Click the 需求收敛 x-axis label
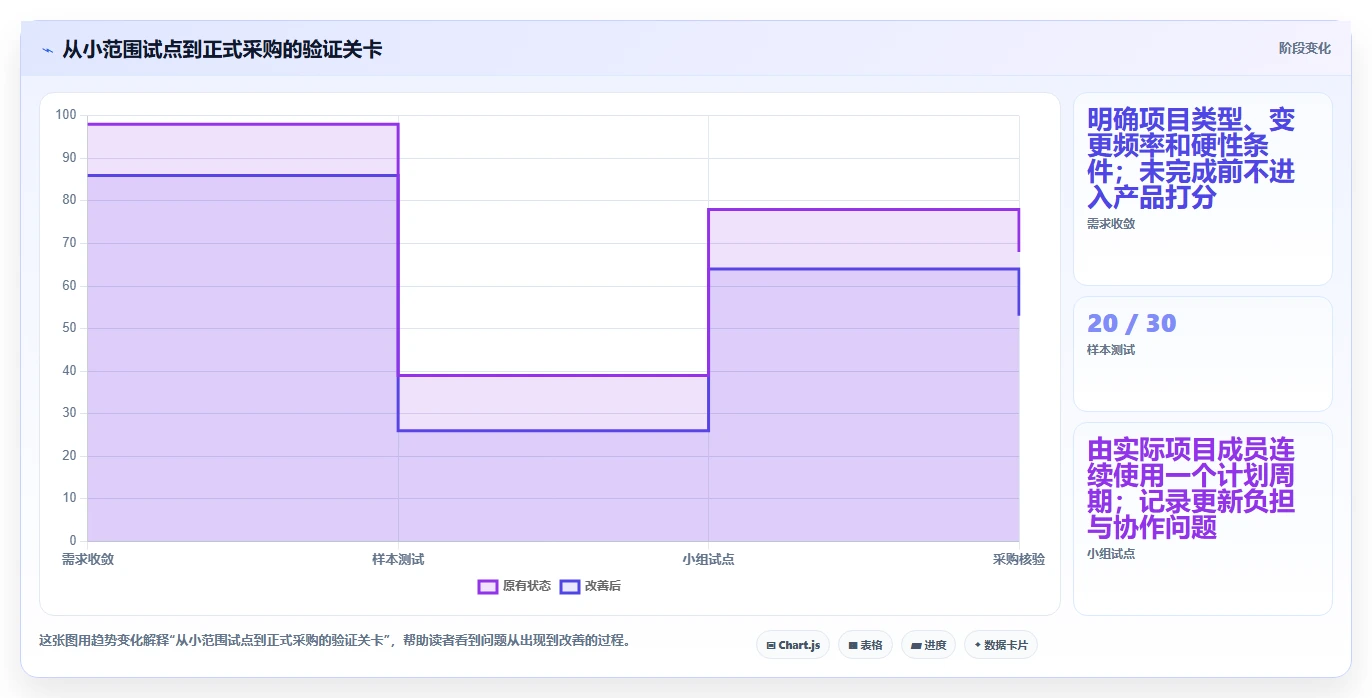This screenshot has width=1372, height=698. coord(88,559)
